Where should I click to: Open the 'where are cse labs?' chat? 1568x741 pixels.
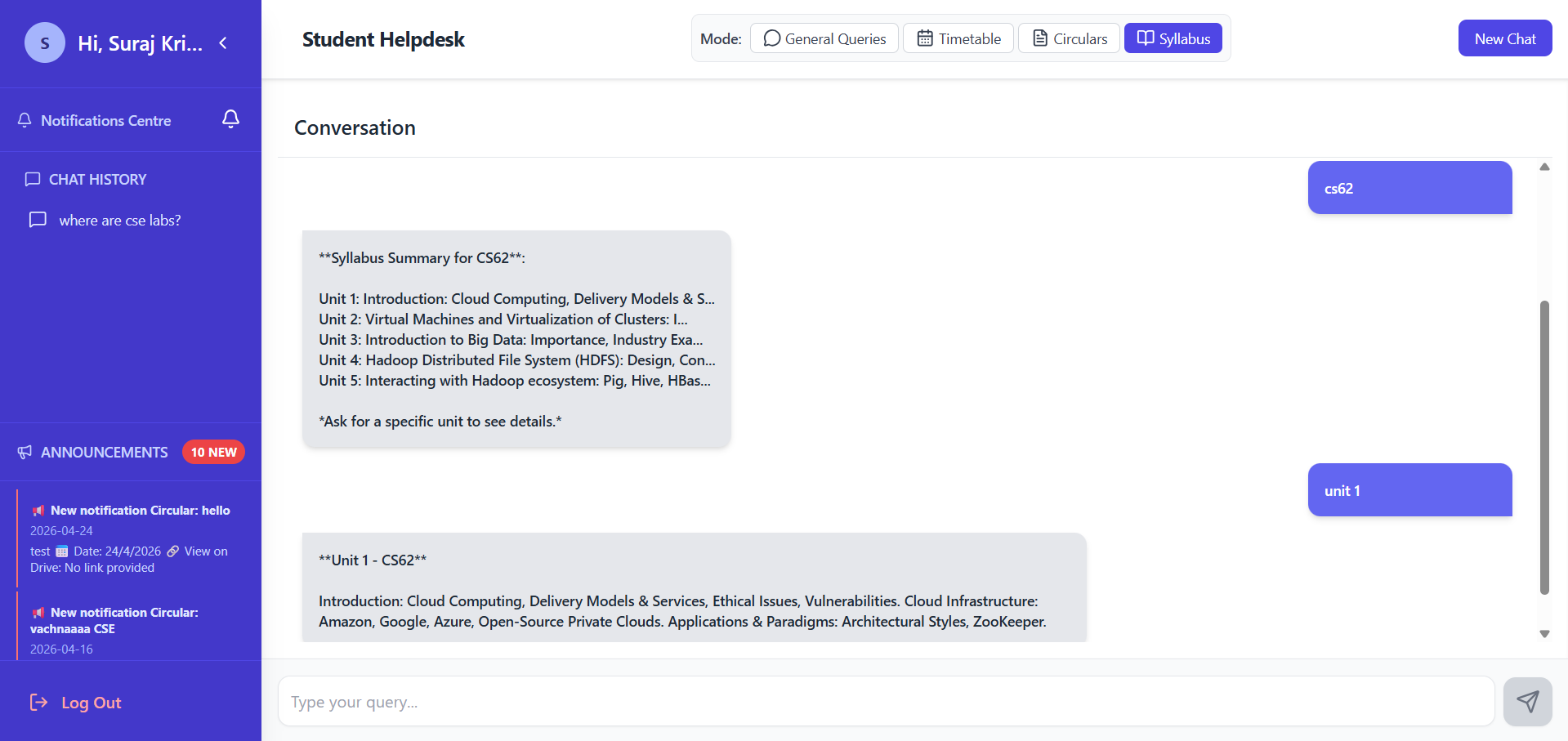[x=119, y=220]
